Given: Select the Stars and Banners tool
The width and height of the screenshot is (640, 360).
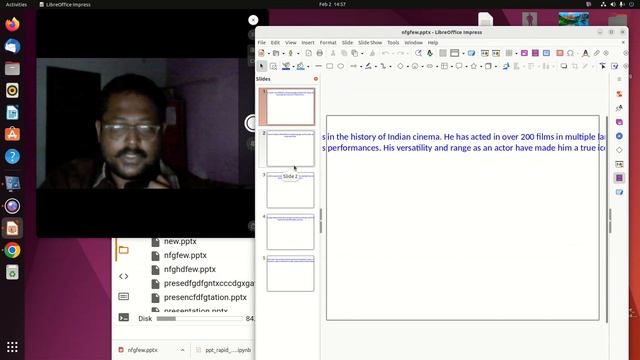Looking at the screenshot, I should pyautogui.click(x=473, y=66).
